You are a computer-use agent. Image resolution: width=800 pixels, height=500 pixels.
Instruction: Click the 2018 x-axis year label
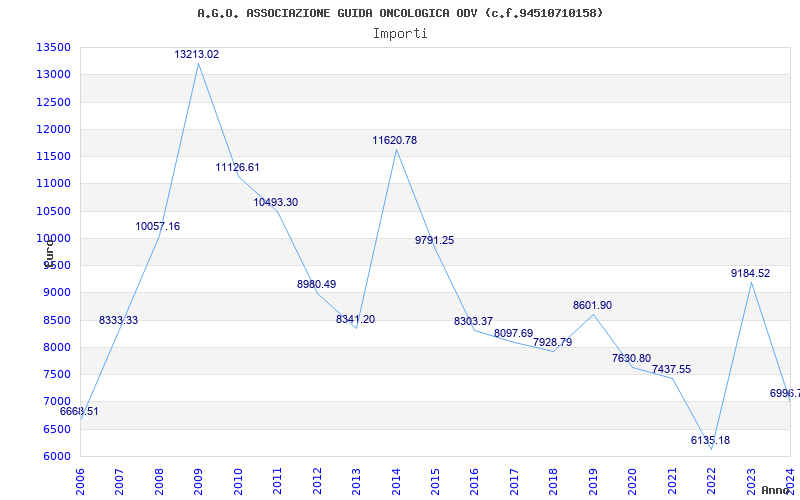pos(554,482)
